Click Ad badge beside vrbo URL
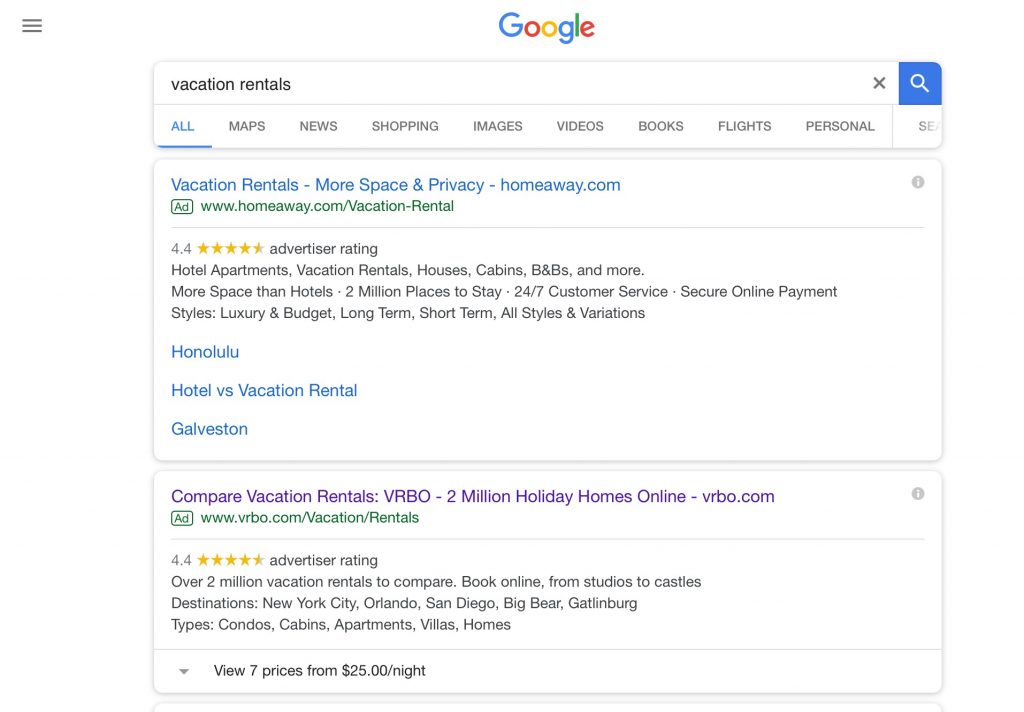Image resolution: width=1024 pixels, height=712 pixels. point(182,519)
